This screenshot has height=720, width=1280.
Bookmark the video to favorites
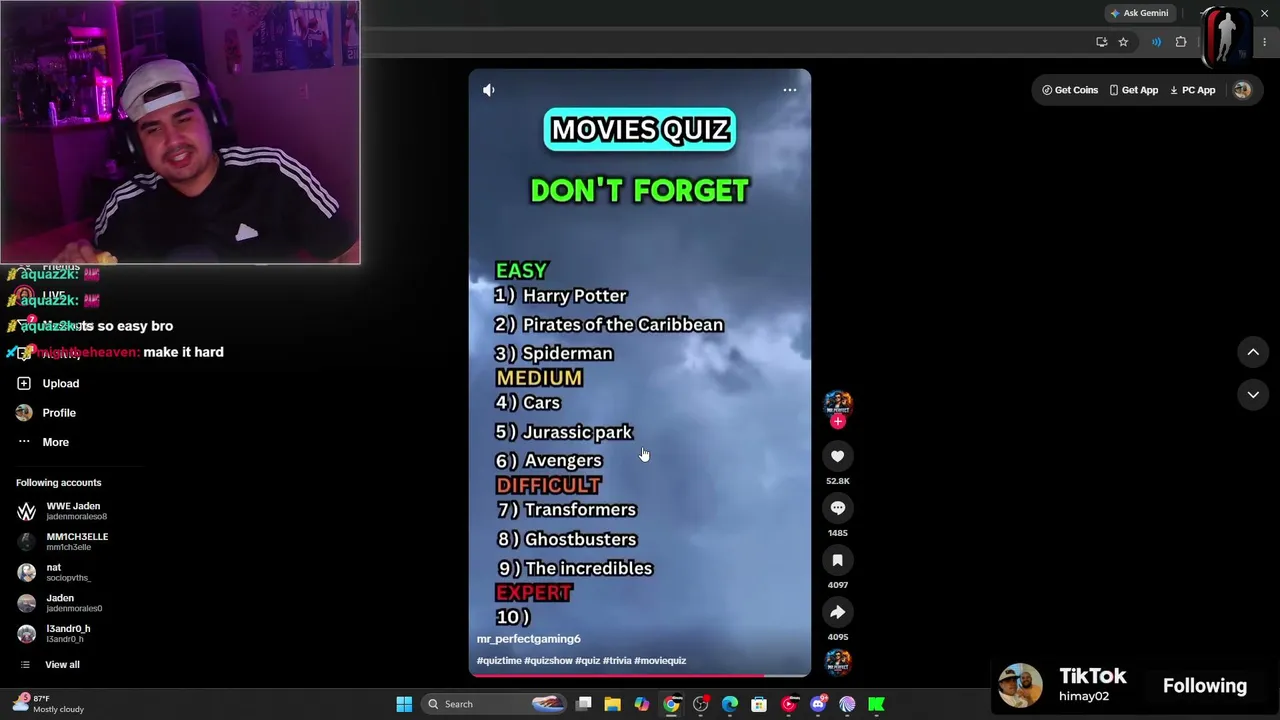838,560
